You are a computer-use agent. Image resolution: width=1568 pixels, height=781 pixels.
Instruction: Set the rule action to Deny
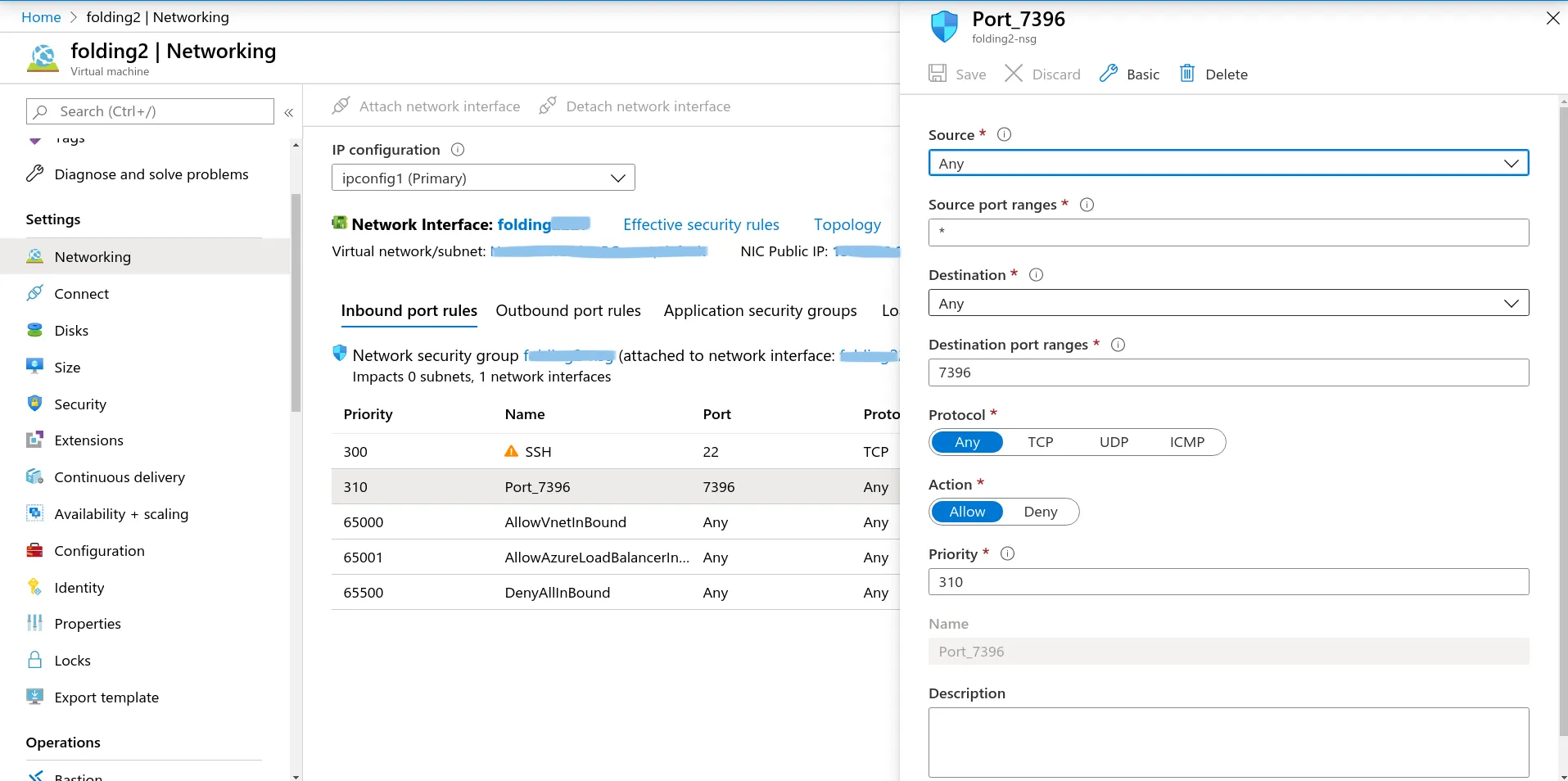click(1041, 512)
